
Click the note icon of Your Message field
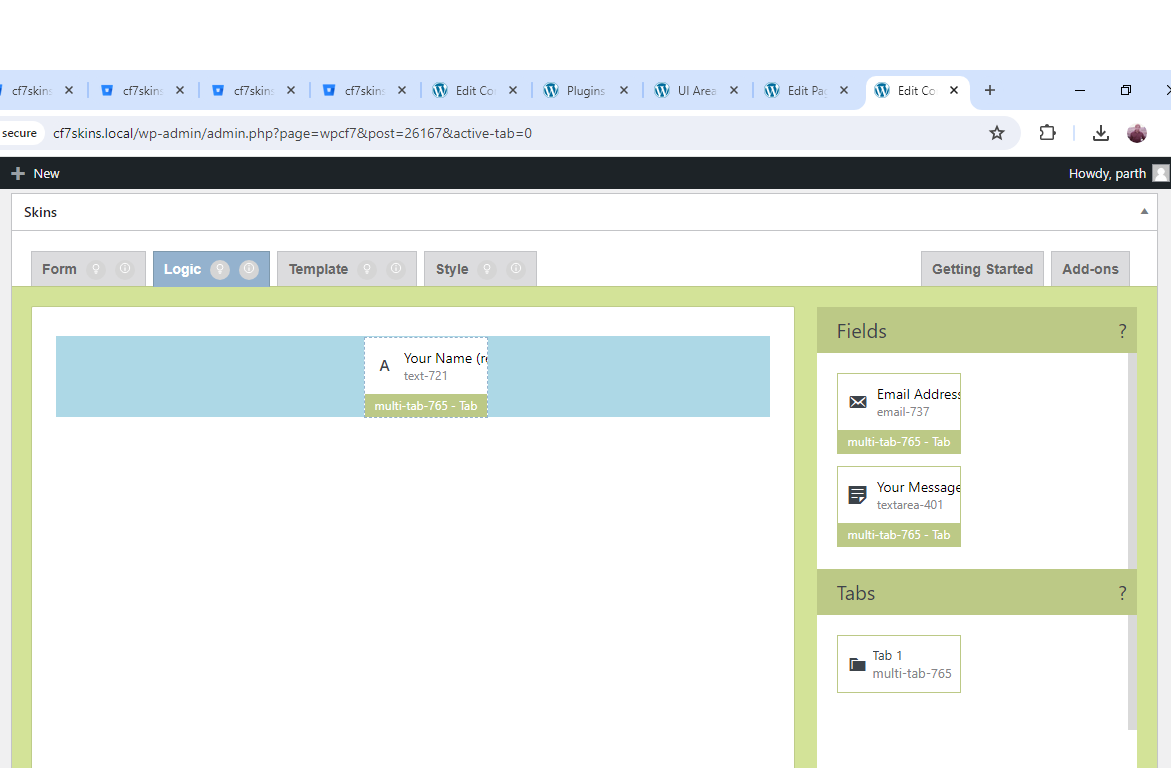(x=858, y=495)
